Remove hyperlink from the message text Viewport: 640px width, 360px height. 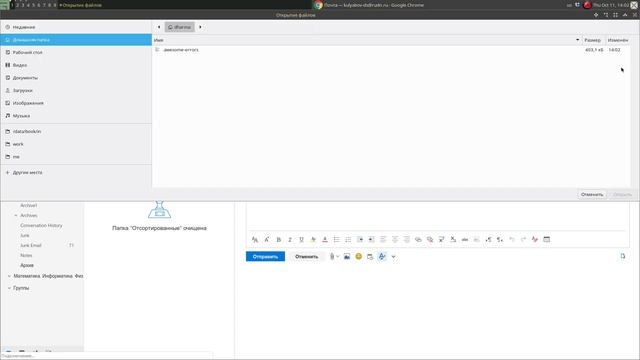430,240
